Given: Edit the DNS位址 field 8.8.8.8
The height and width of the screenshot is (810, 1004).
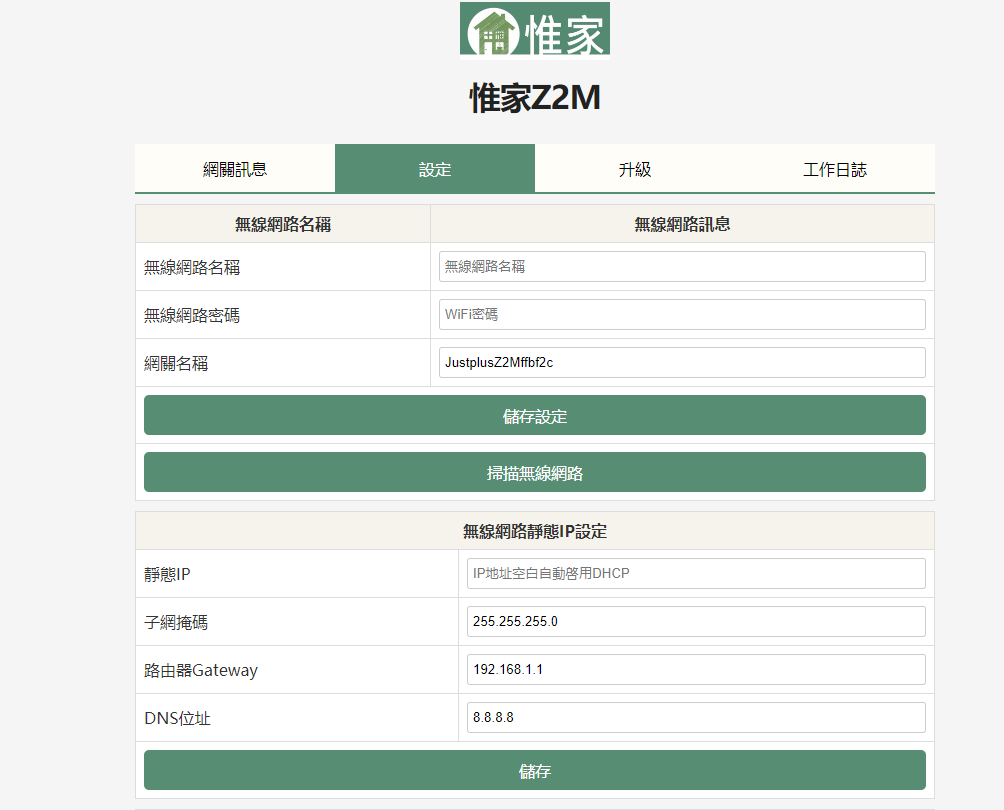Looking at the screenshot, I should tap(696, 717).
